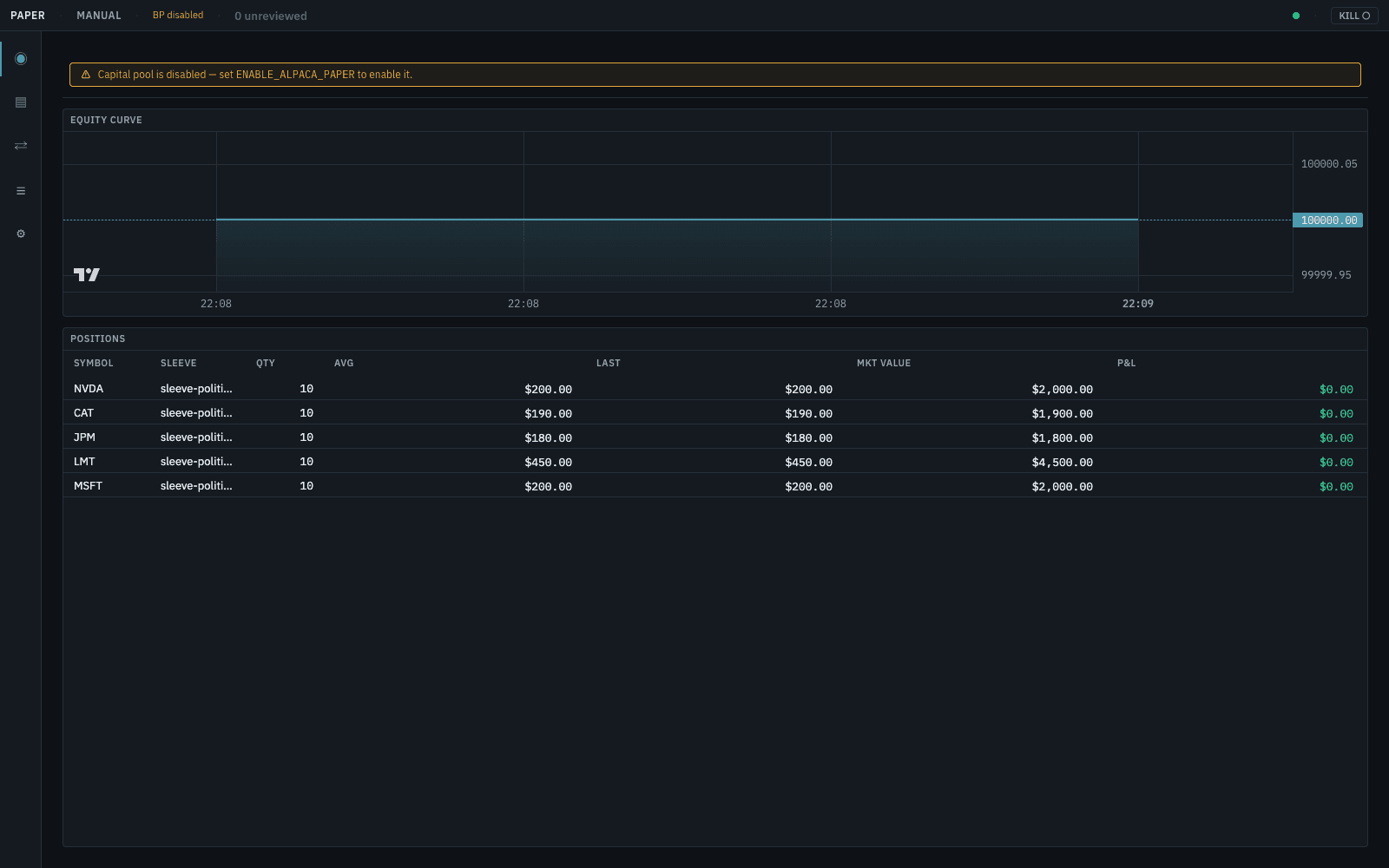This screenshot has height=868, width=1389.
Task: Click the $190.00 last price for CAT
Action: tap(809, 414)
